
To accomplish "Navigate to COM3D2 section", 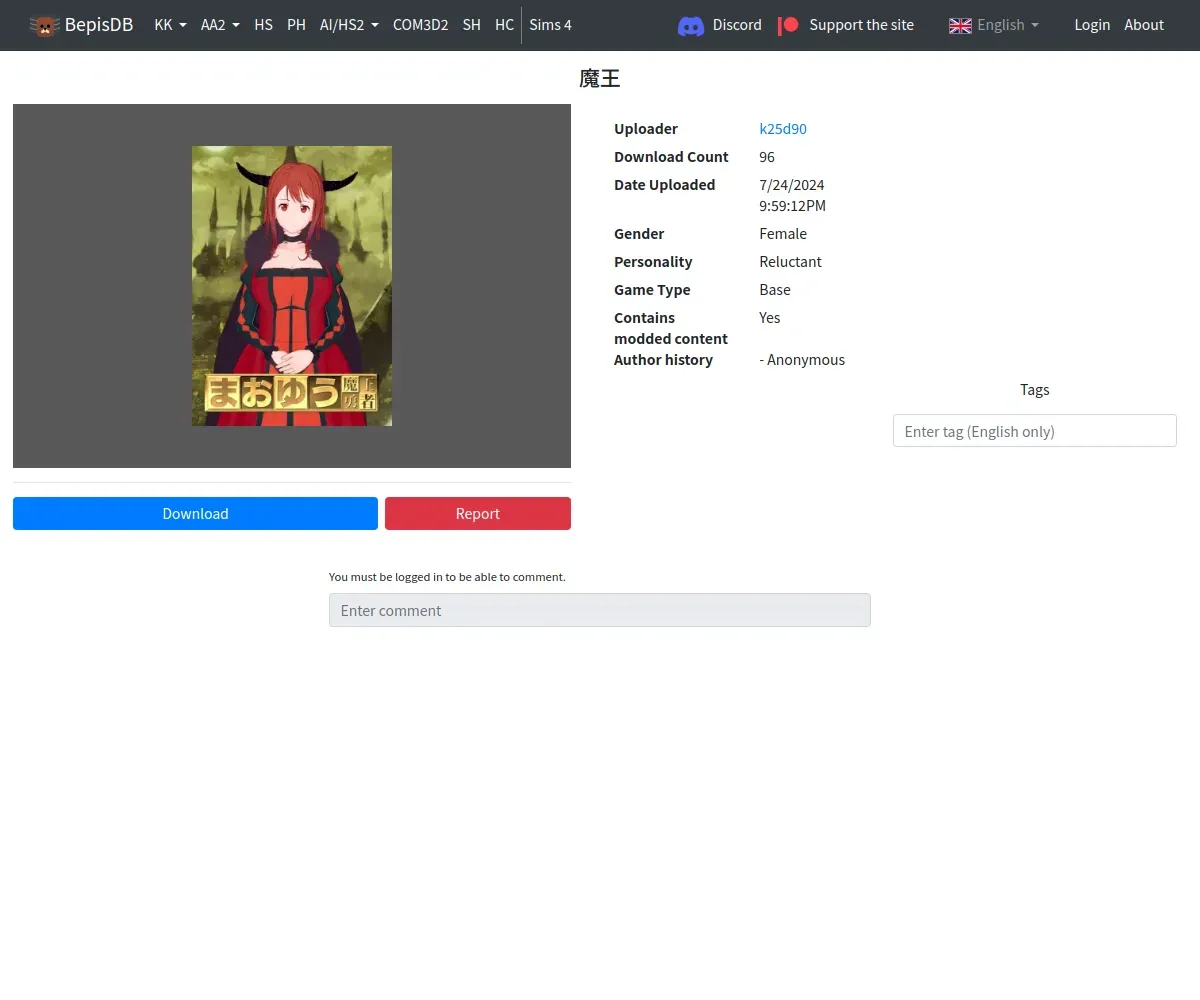I will [x=421, y=25].
